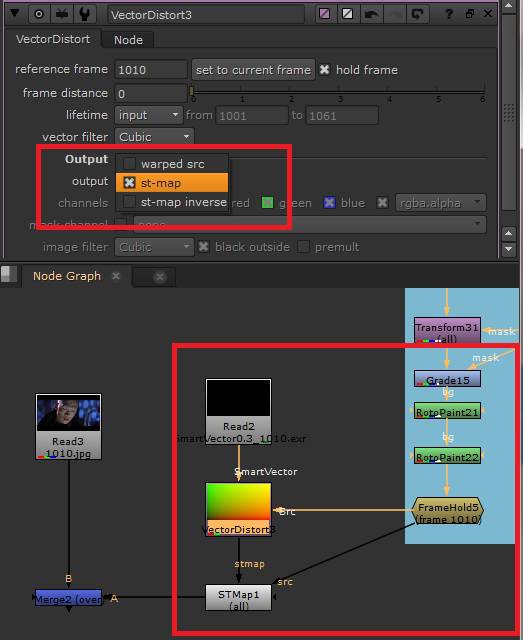The height and width of the screenshot is (640, 523).
Task: Click the purple node color swatch
Action: click(x=325, y=14)
